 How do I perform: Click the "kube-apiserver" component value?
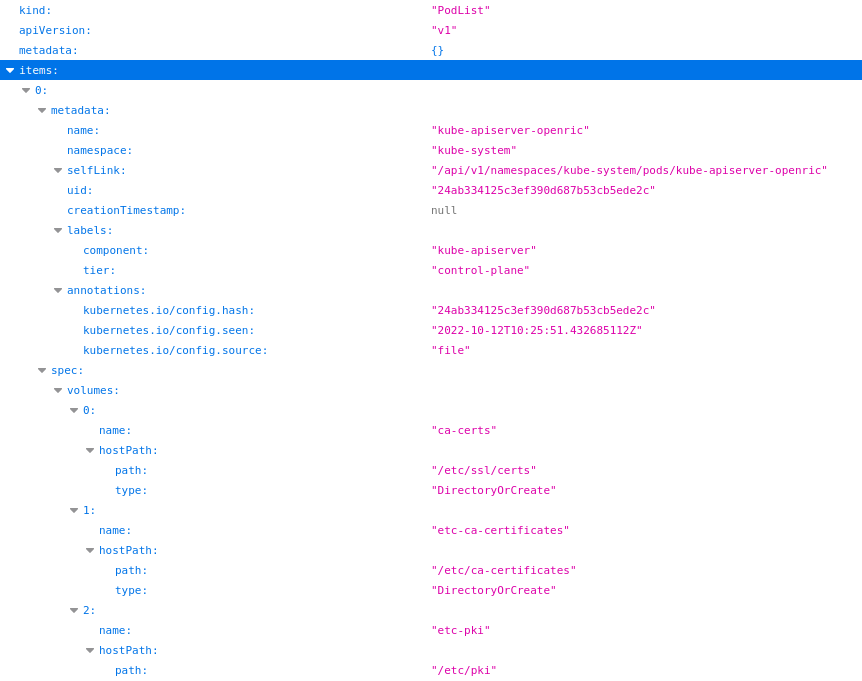tap(483, 251)
